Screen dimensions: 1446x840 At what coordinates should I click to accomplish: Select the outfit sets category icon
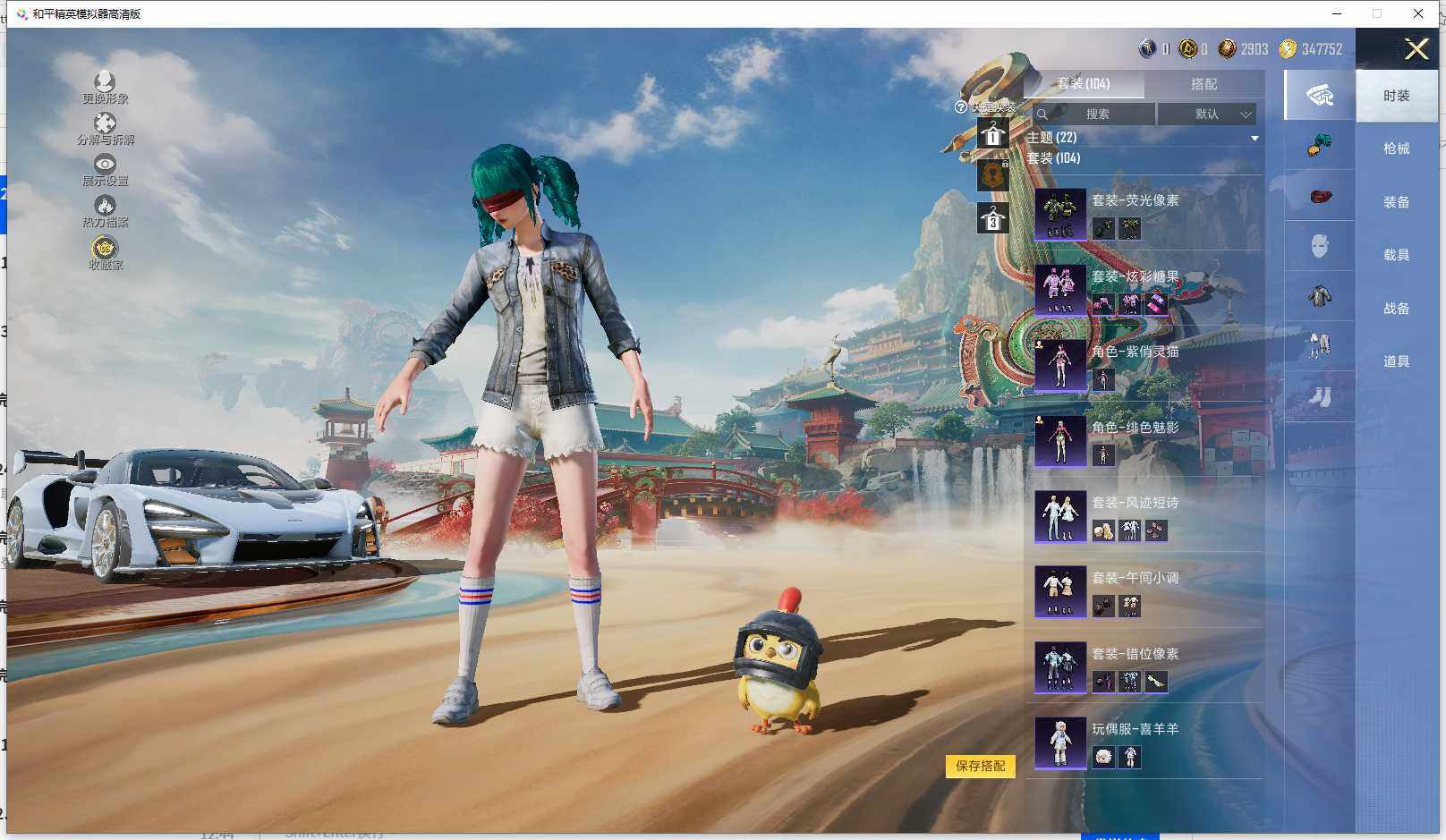pos(1320,95)
